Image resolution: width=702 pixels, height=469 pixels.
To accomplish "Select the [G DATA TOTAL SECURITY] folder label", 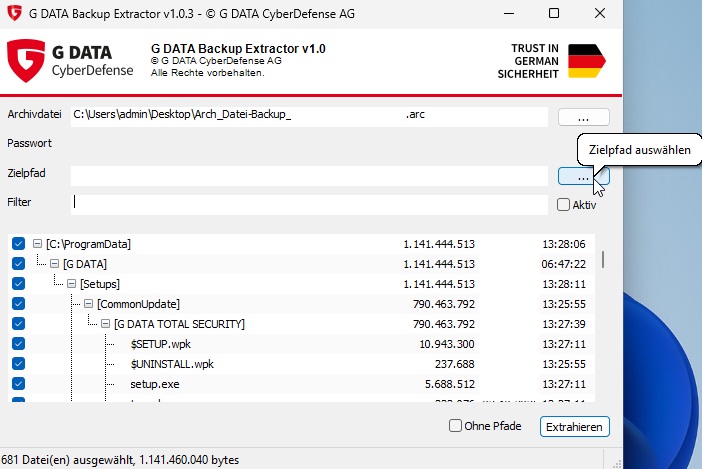I will [x=180, y=324].
